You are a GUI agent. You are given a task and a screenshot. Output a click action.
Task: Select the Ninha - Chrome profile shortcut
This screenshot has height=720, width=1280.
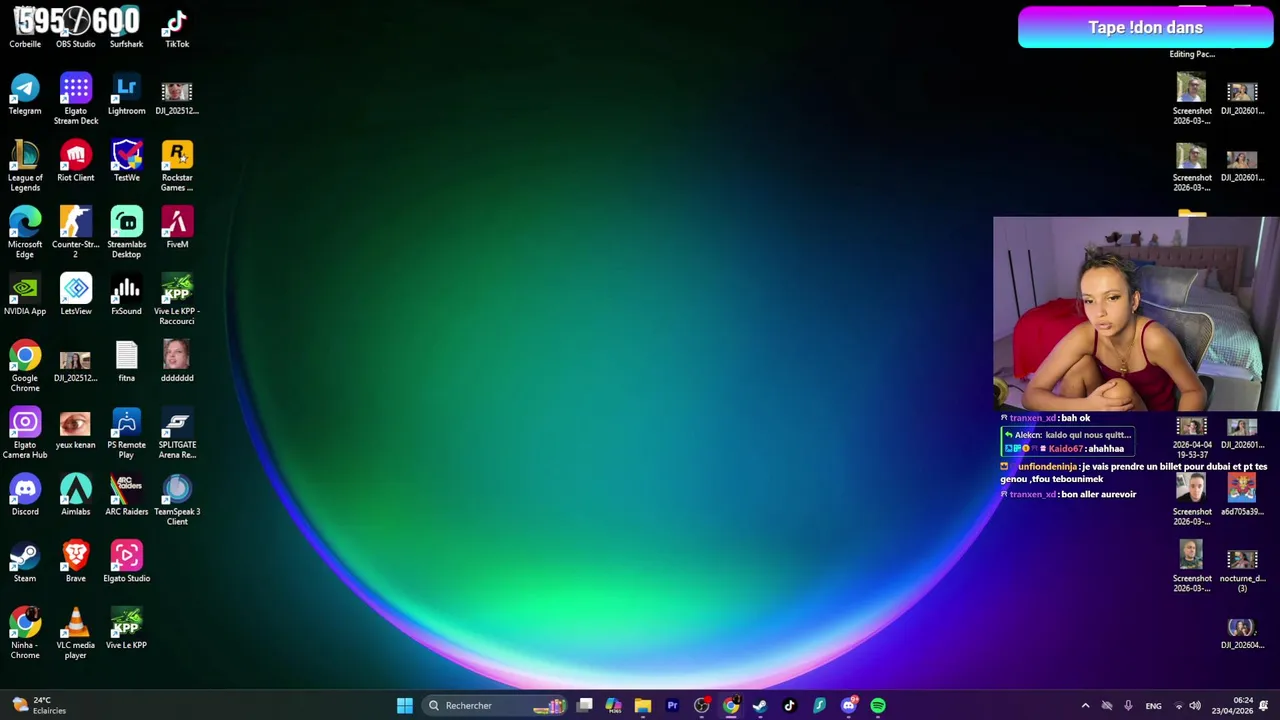coord(25,634)
